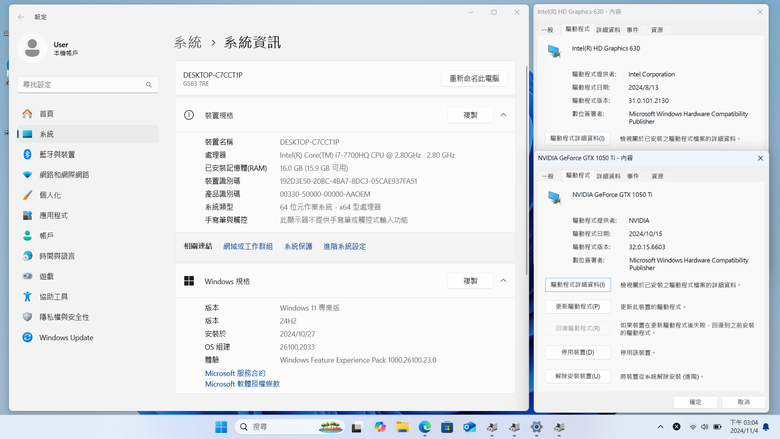Switch to 事件 tab in Intel window
780x439 pixels.
coord(632,30)
